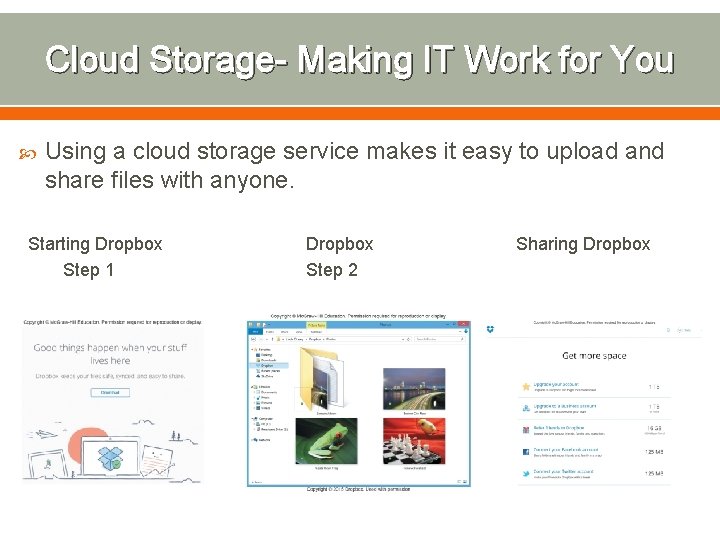Select Removable Drive under Computer
Image resolution: width=720 pixels, height=540 pixels.
(x=274, y=429)
